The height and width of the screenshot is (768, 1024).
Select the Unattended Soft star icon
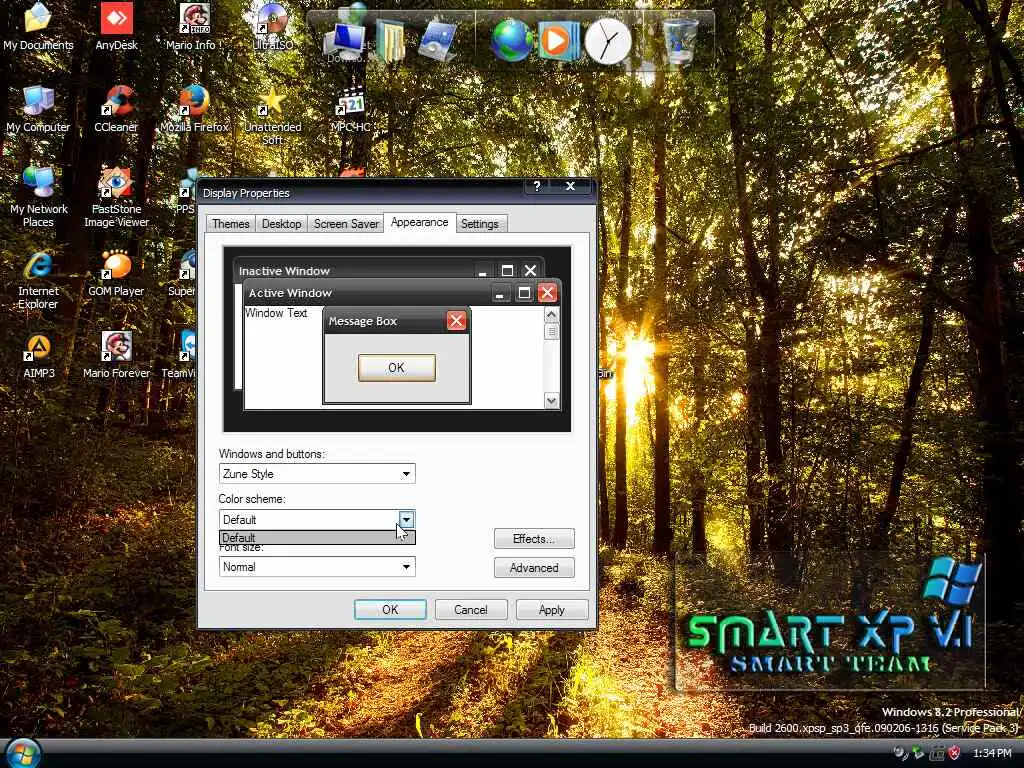[x=272, y=115]
